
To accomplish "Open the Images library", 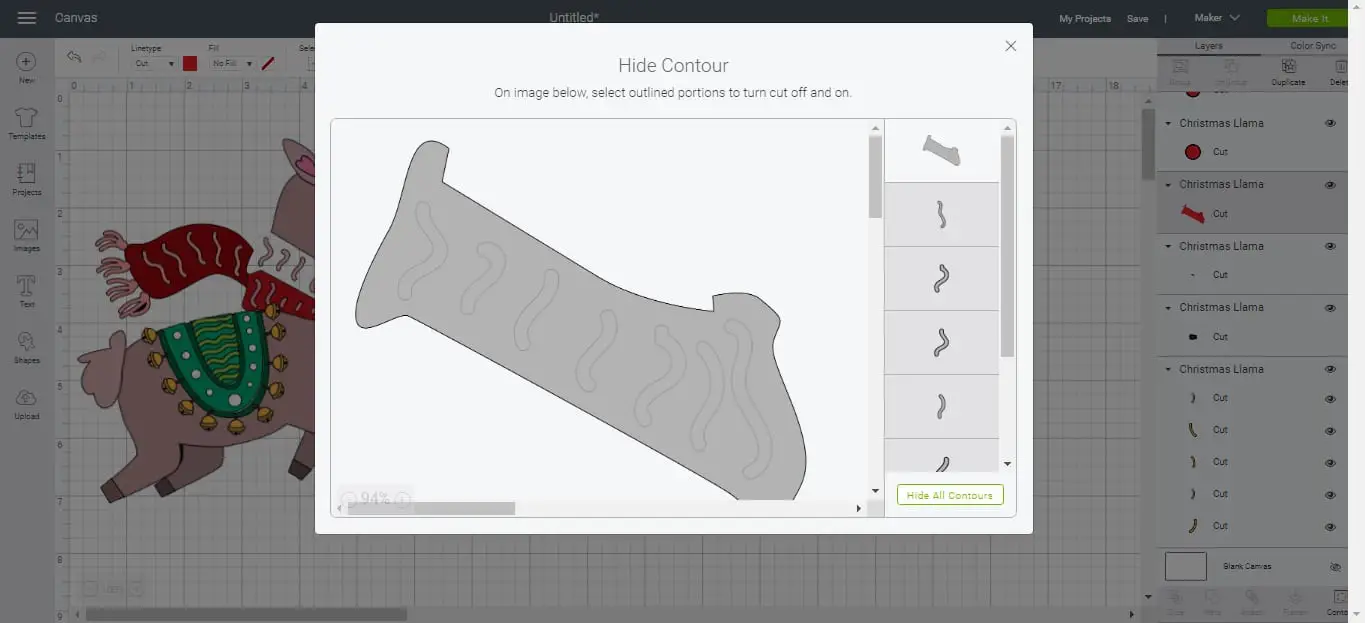I will coord(27,236).
